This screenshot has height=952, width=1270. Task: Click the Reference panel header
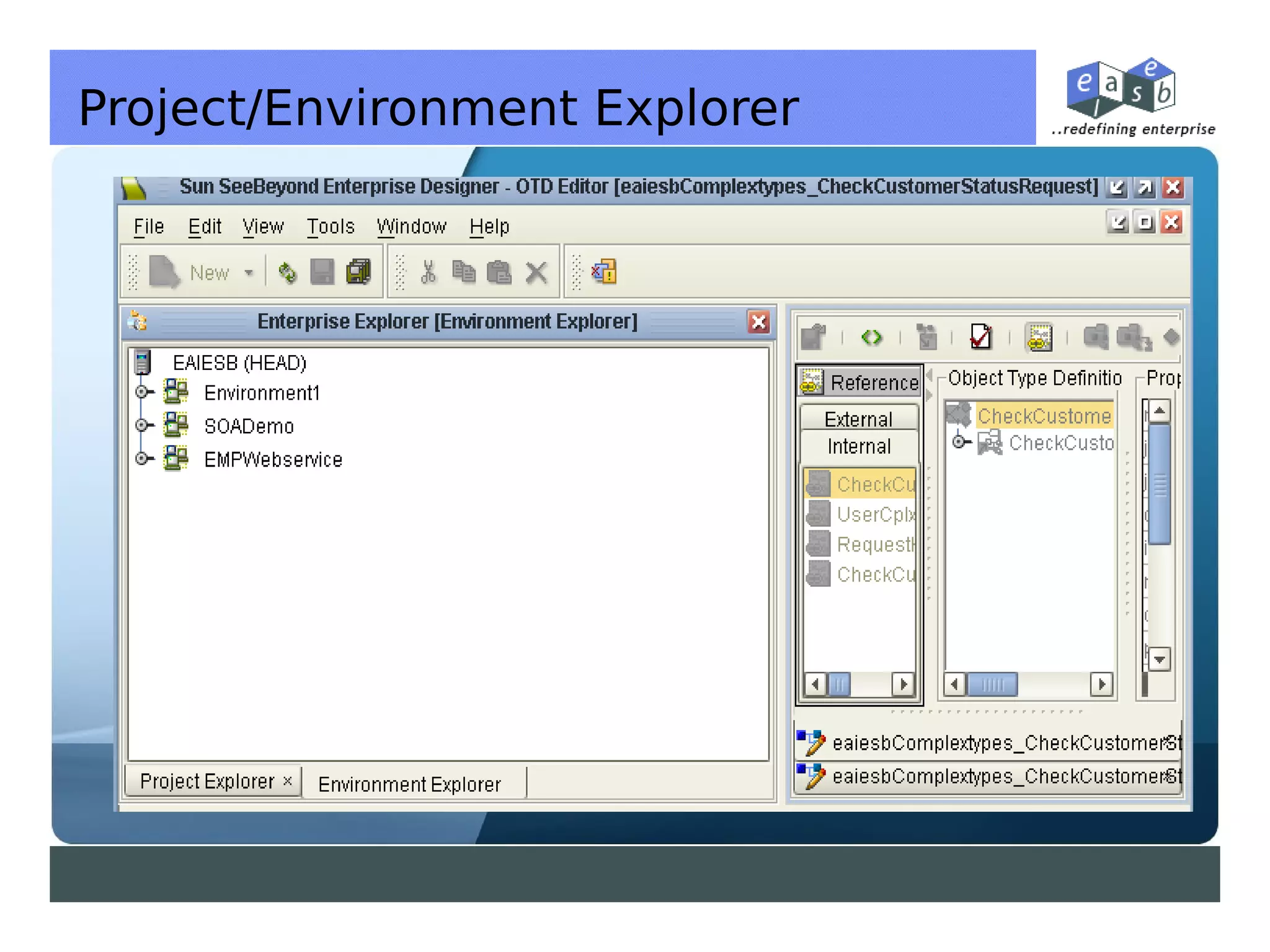pos(859,382)
